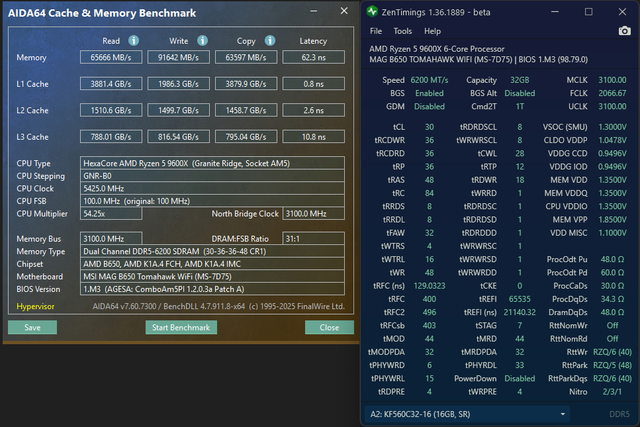Minimize the AIDA64 benchmark window
This screenshot has height=427, width=640.
[313, 11]
